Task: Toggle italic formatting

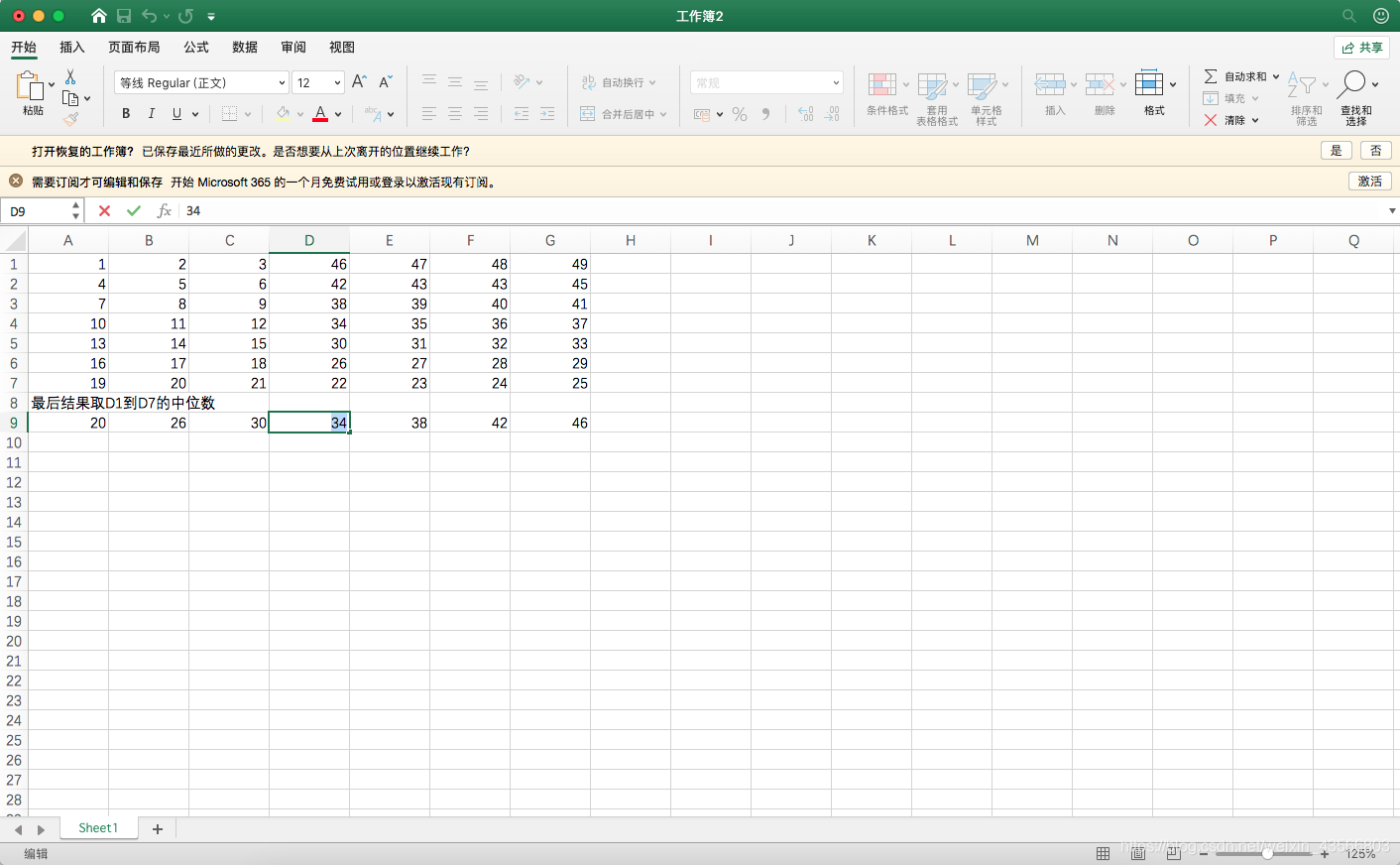Action: point(151,114)
